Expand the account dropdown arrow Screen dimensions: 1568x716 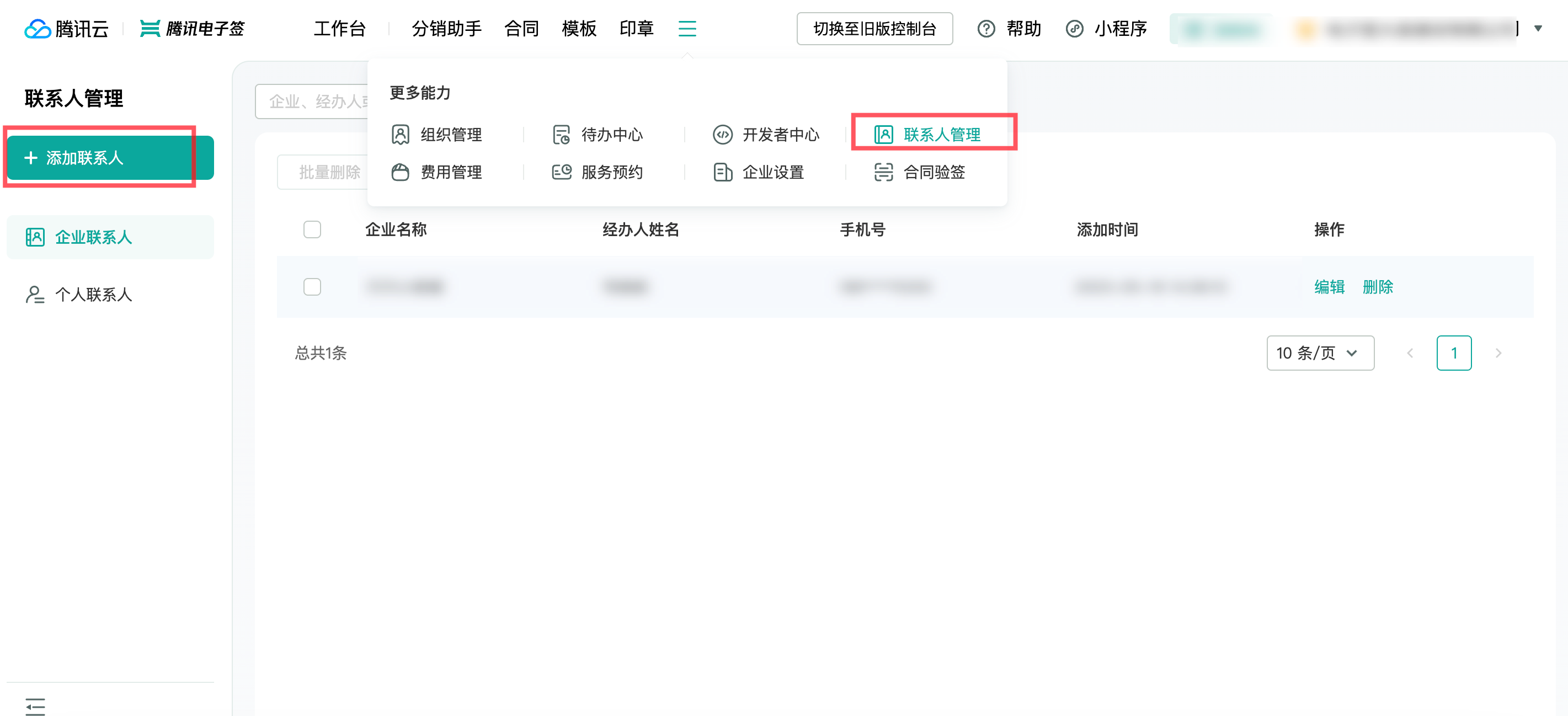click(1538, 29)
